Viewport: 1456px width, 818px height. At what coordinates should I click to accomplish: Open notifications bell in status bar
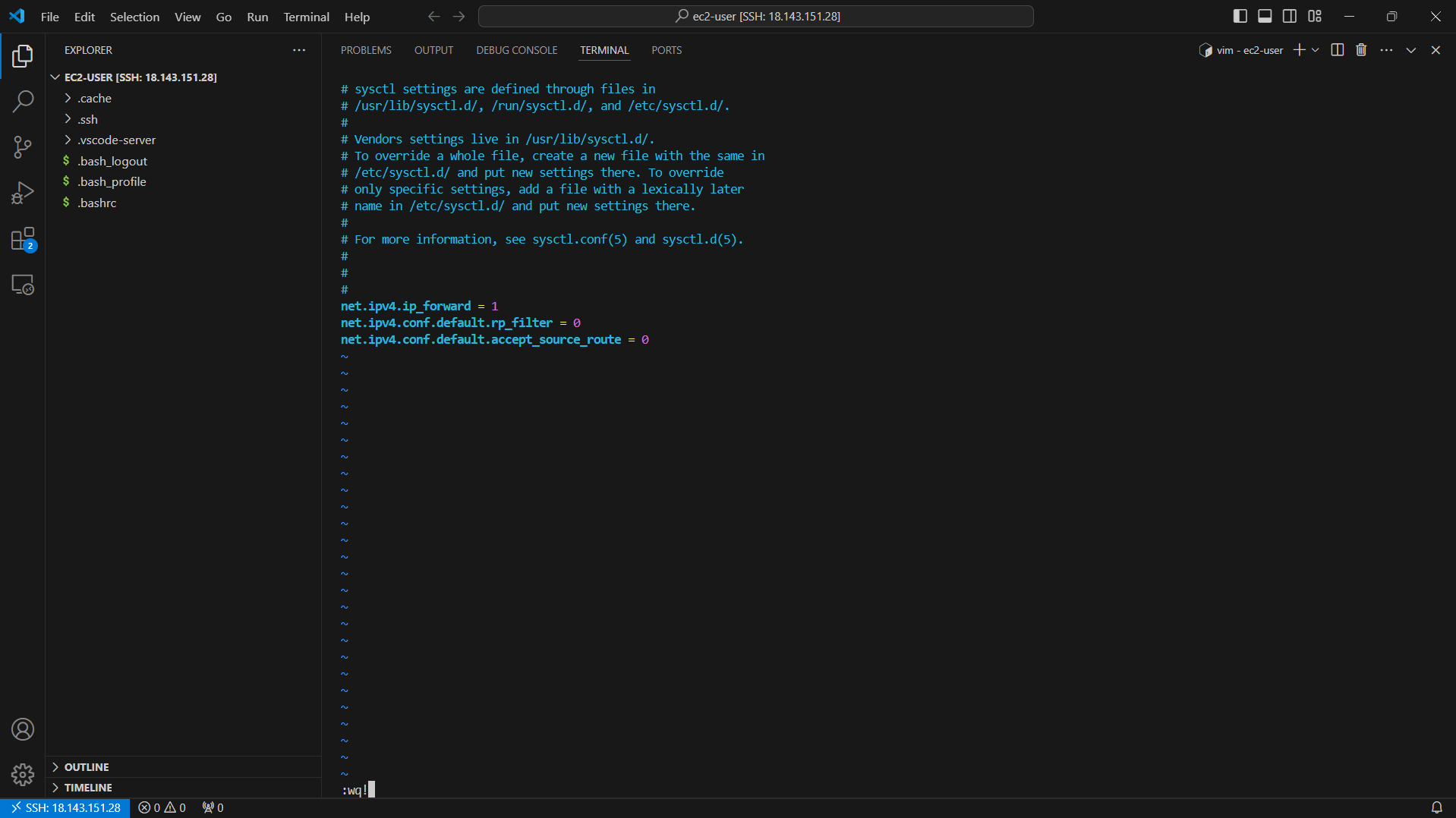(x=1437, y=808)
